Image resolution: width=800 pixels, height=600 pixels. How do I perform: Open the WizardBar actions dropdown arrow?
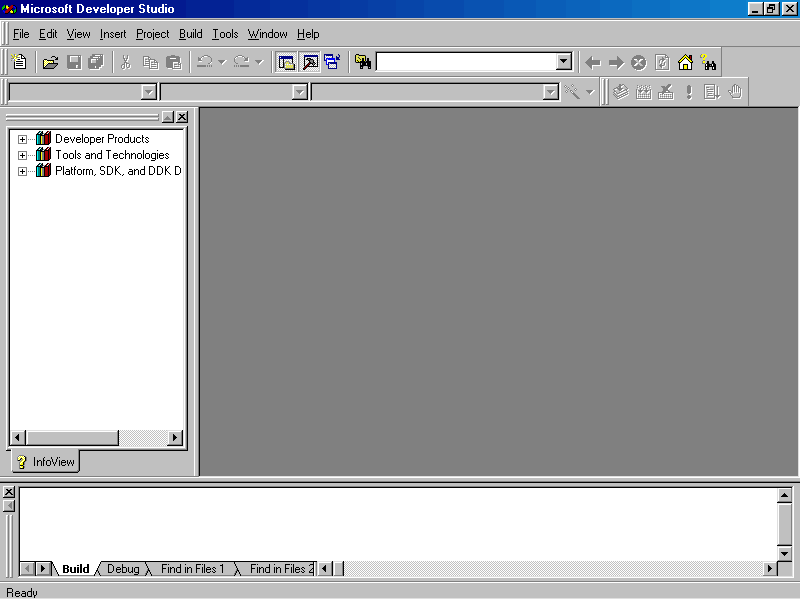click(x=590, y=92)
